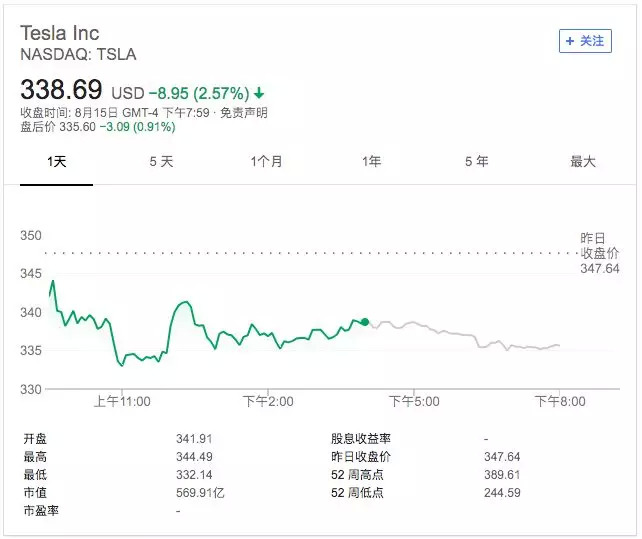The width and height of the screenshot is (642, 539).
Task: Click the "关注" follow button
Action: coord(585,41)
